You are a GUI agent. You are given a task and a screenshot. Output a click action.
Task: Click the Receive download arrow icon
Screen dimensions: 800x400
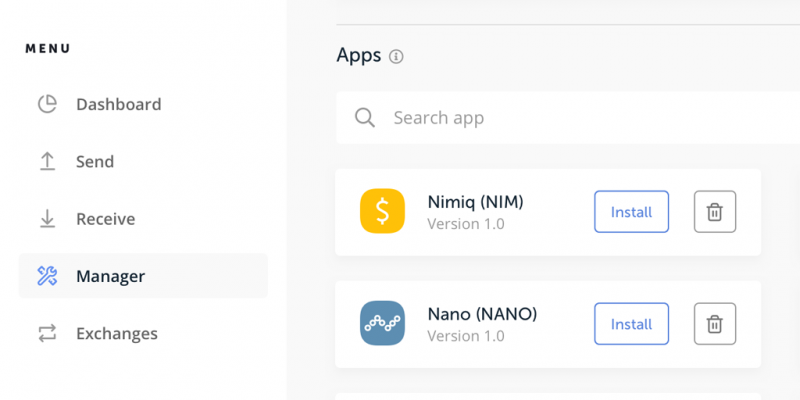coord(48,219)
